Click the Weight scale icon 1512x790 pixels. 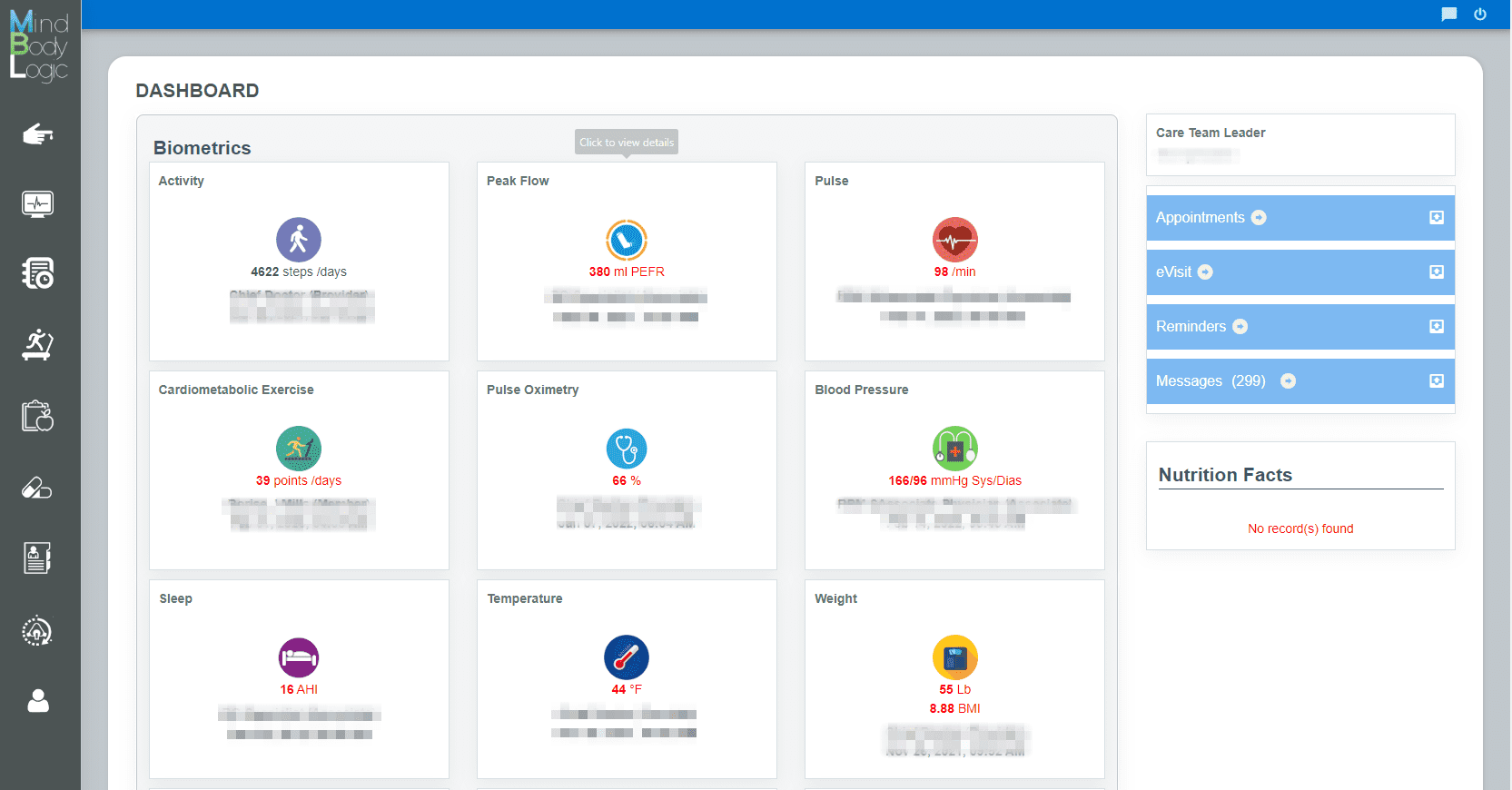click(955, 657)
